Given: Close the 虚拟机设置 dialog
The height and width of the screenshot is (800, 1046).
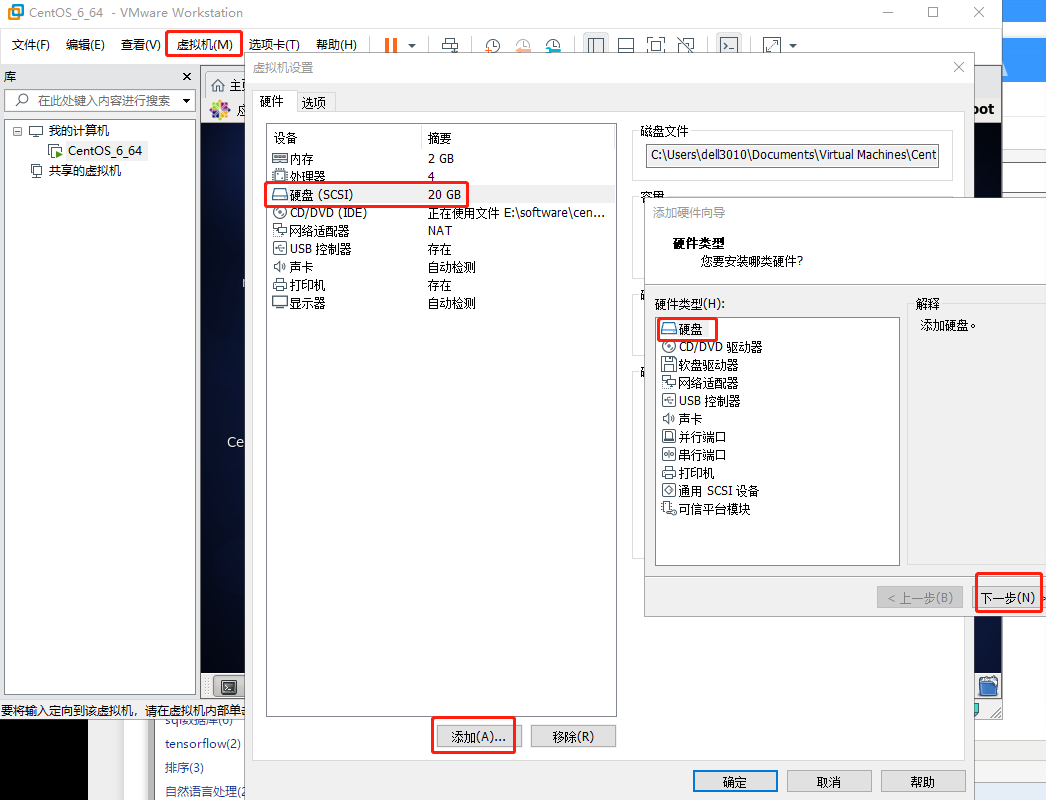Looking at the screenshot, I should 959,67.
